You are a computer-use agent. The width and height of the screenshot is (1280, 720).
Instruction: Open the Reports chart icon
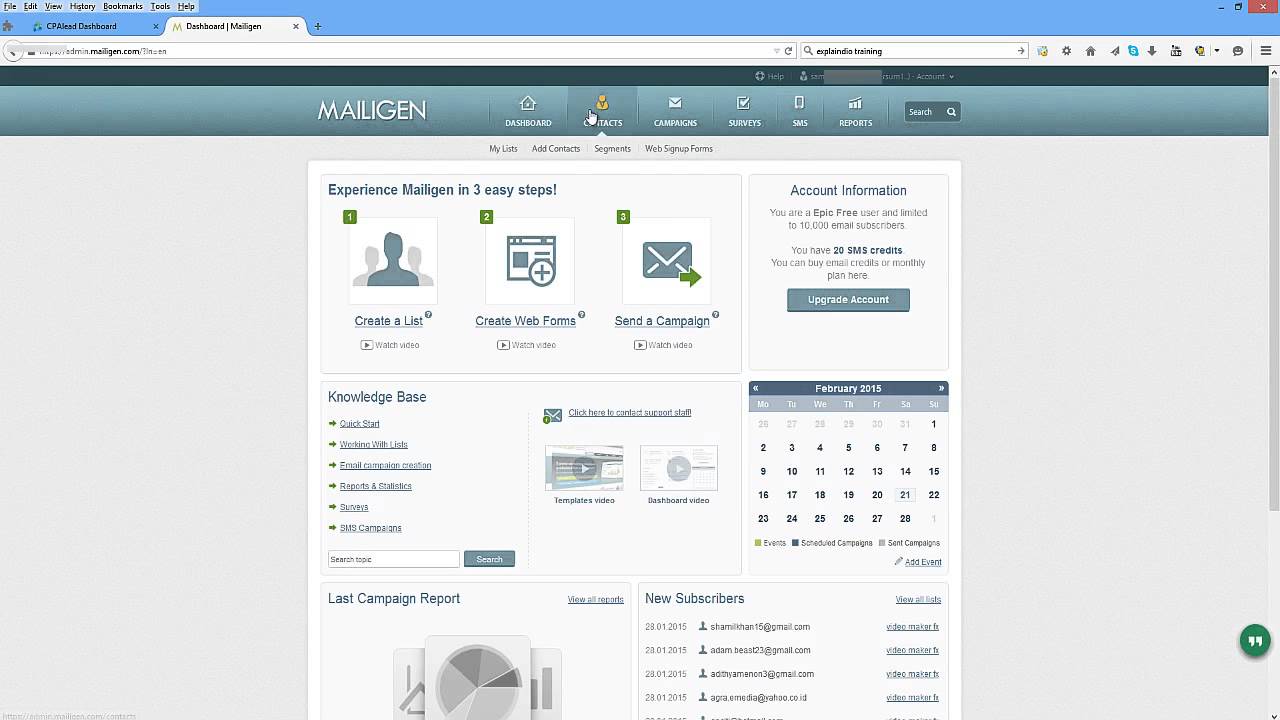coord(855,102)
